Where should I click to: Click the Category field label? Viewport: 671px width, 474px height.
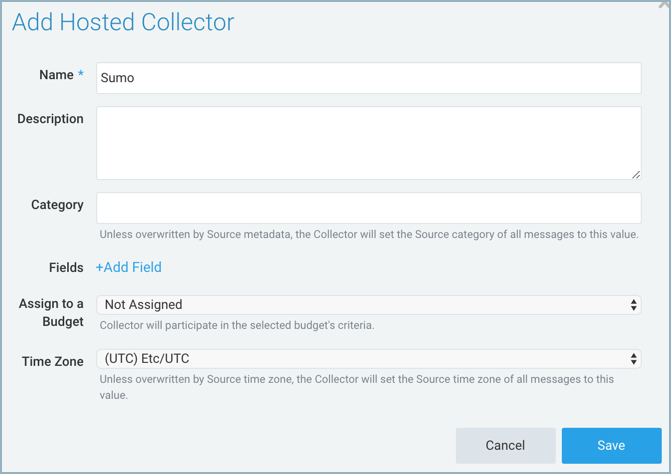pyautogui.click(x=57, y=205)
